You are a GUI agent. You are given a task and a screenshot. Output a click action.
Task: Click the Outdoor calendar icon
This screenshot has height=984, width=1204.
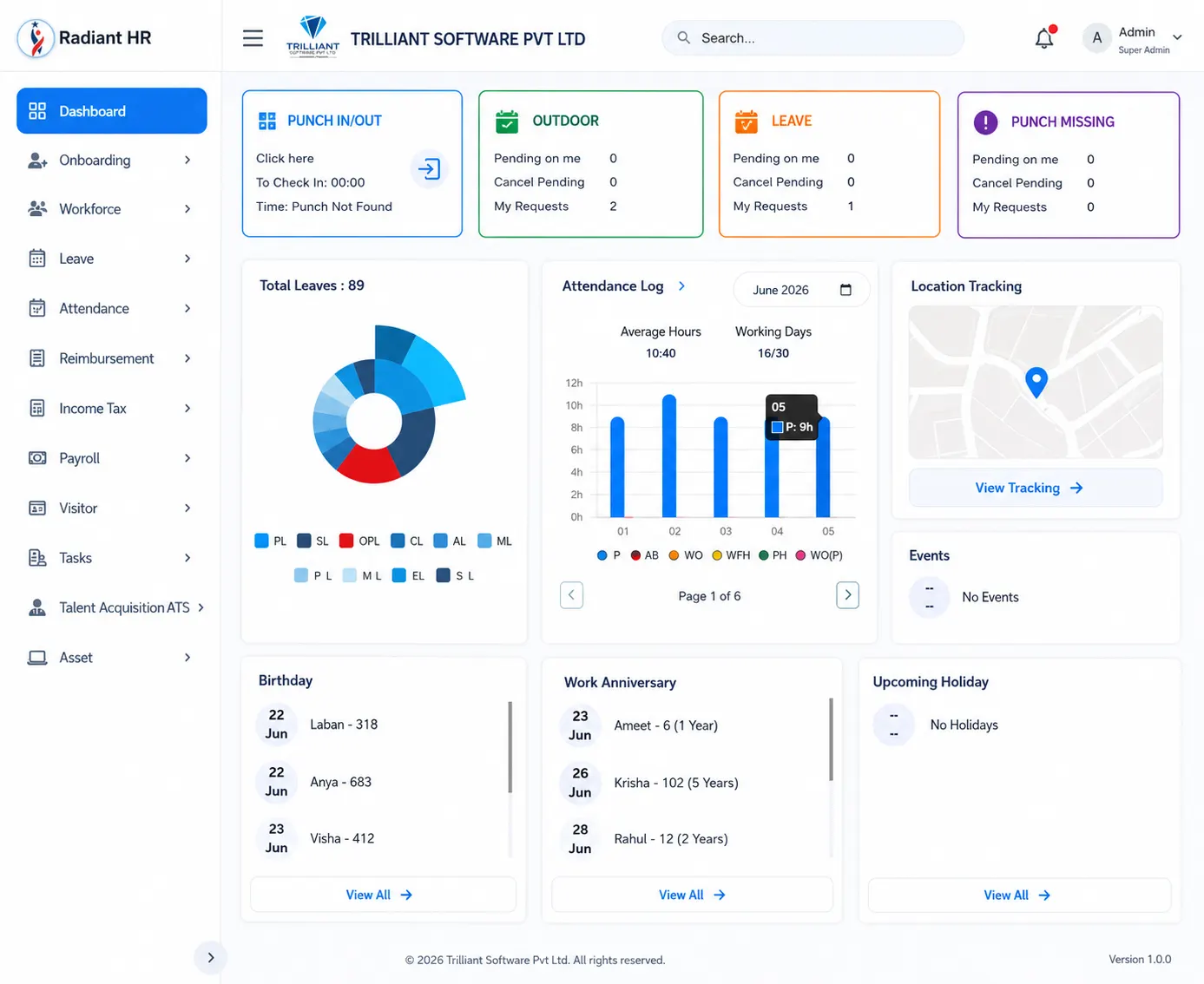point(506,121)
